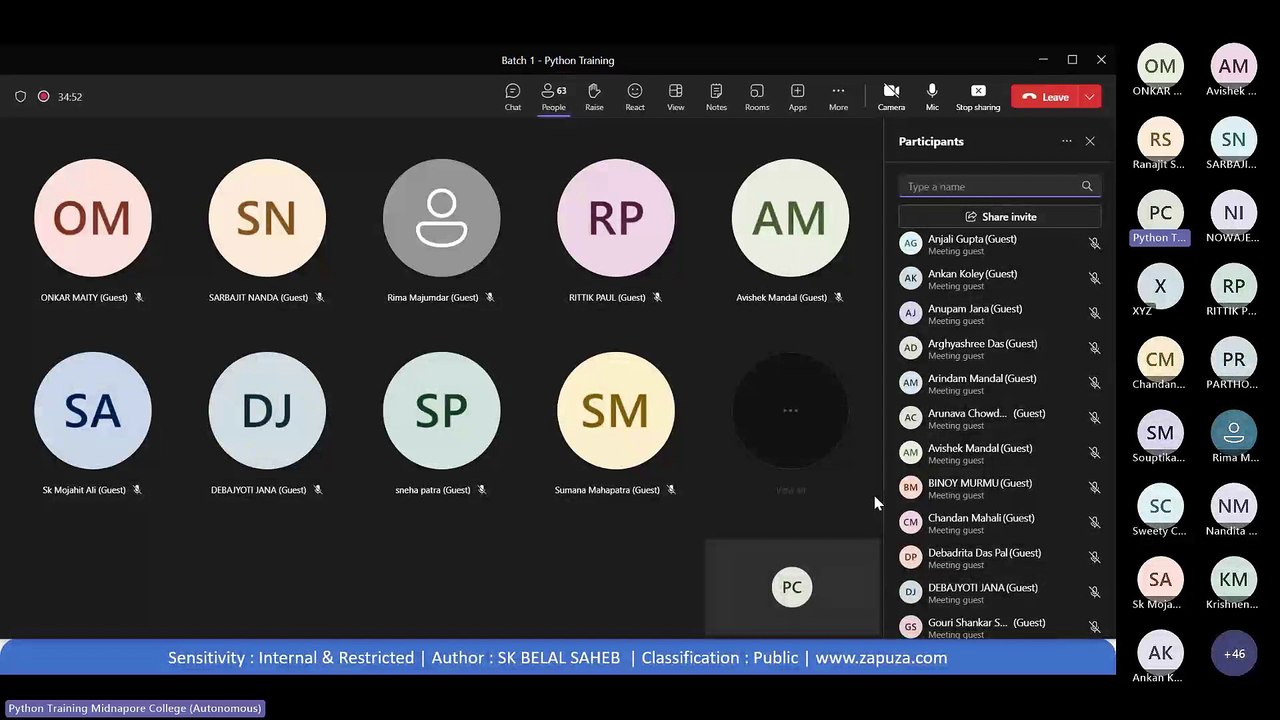Click ONKAR MAITY's video tile avatar
The height and width of the screenshot is (720, 1280).
(x=93, y=218)
